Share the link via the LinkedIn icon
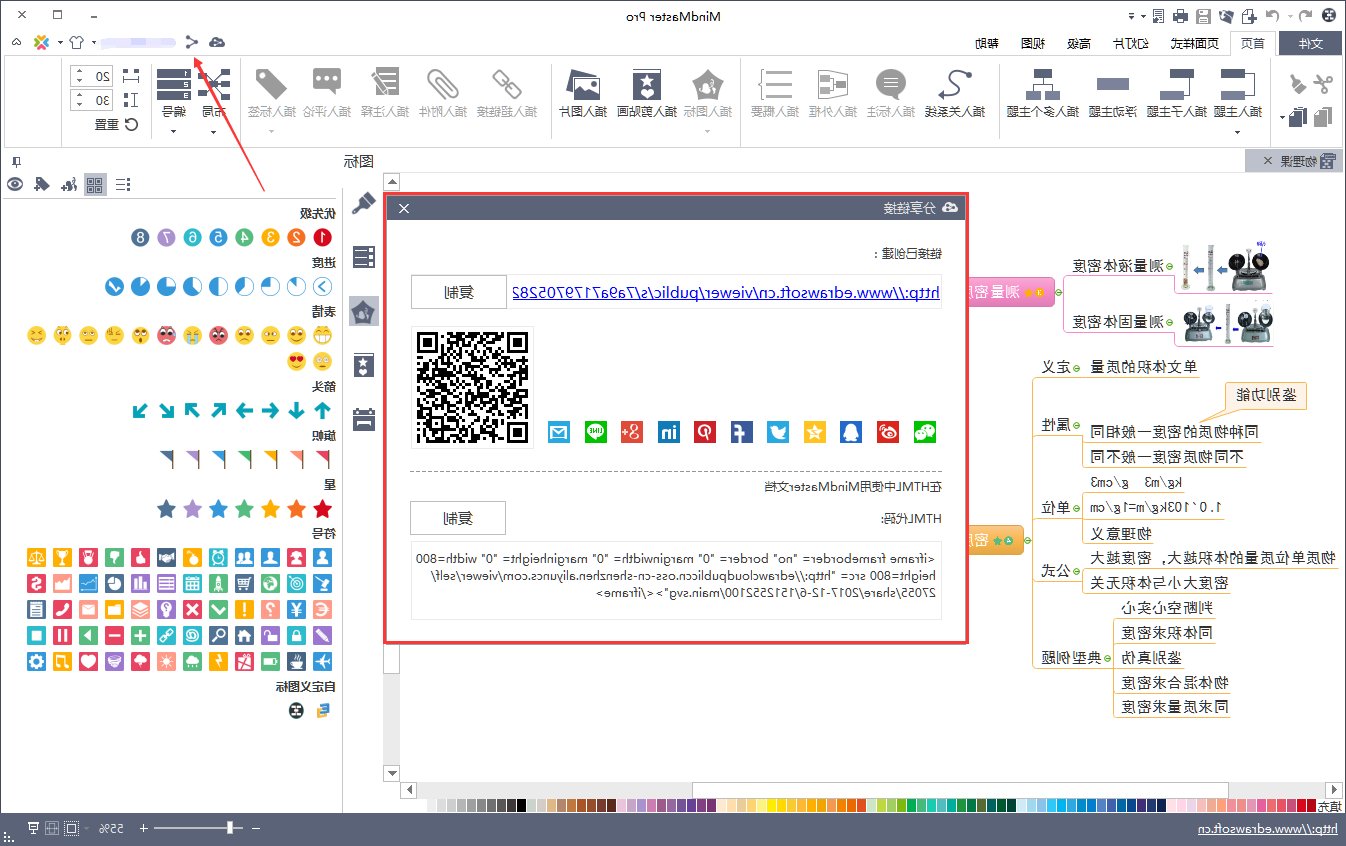Viewport: 1346px width, 846px height. click(668, 432)
